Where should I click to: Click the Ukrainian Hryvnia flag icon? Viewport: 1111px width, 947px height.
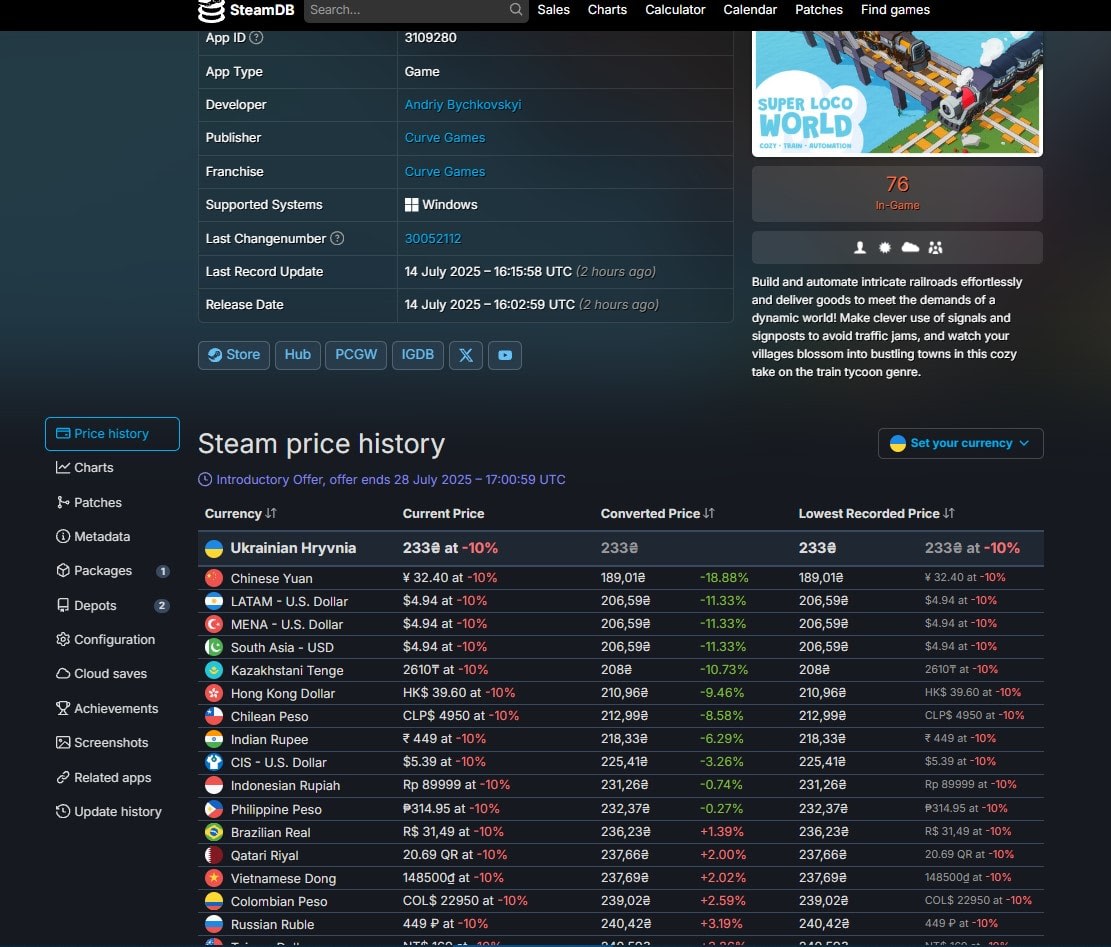(x=213, y=548)
